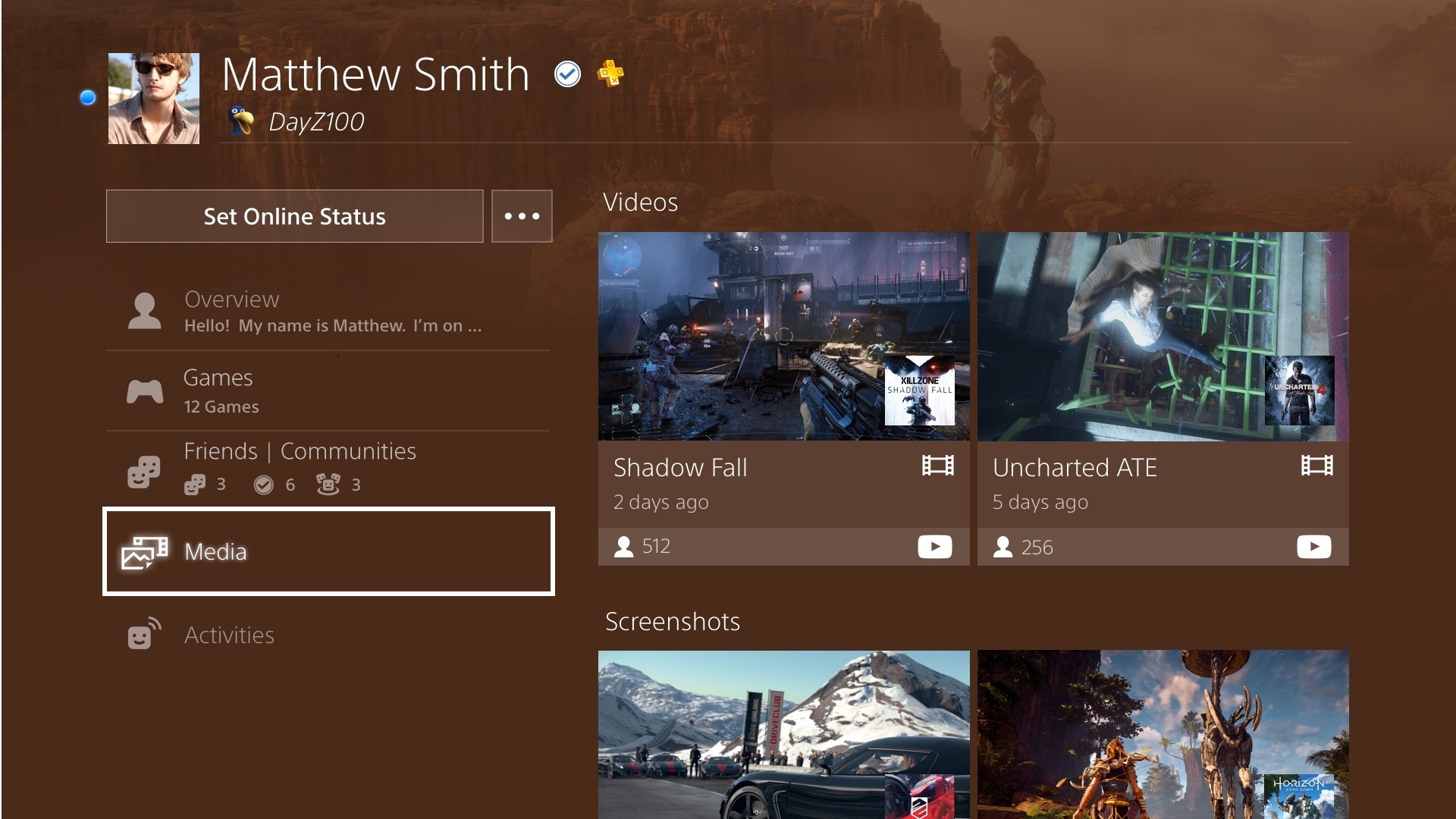This screenshot has width=1456, height=819.
Task: Select the highlighted Media menu item
Action: point(328,551)
